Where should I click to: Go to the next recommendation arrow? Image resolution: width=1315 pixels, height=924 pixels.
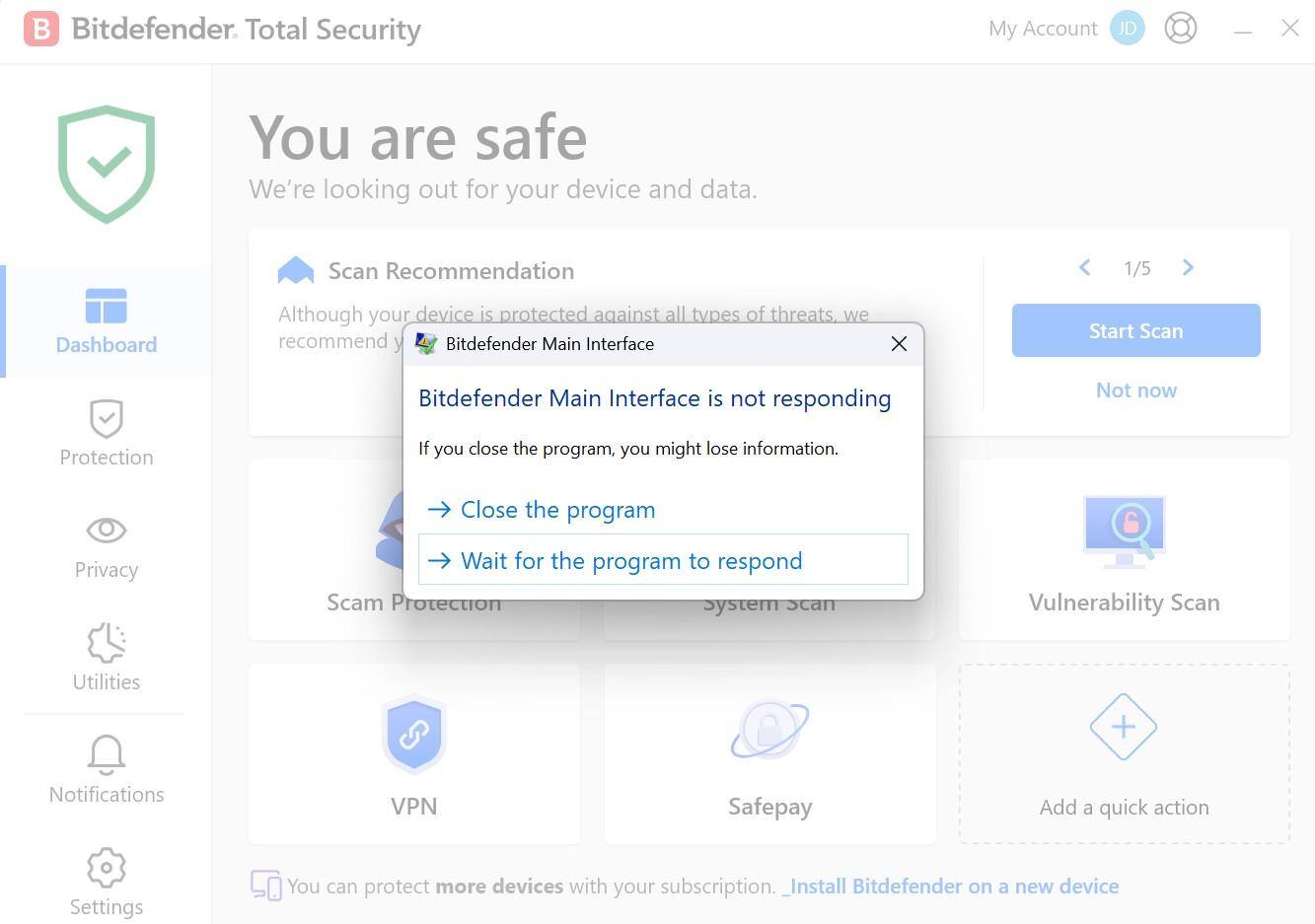coord(1188,267)
